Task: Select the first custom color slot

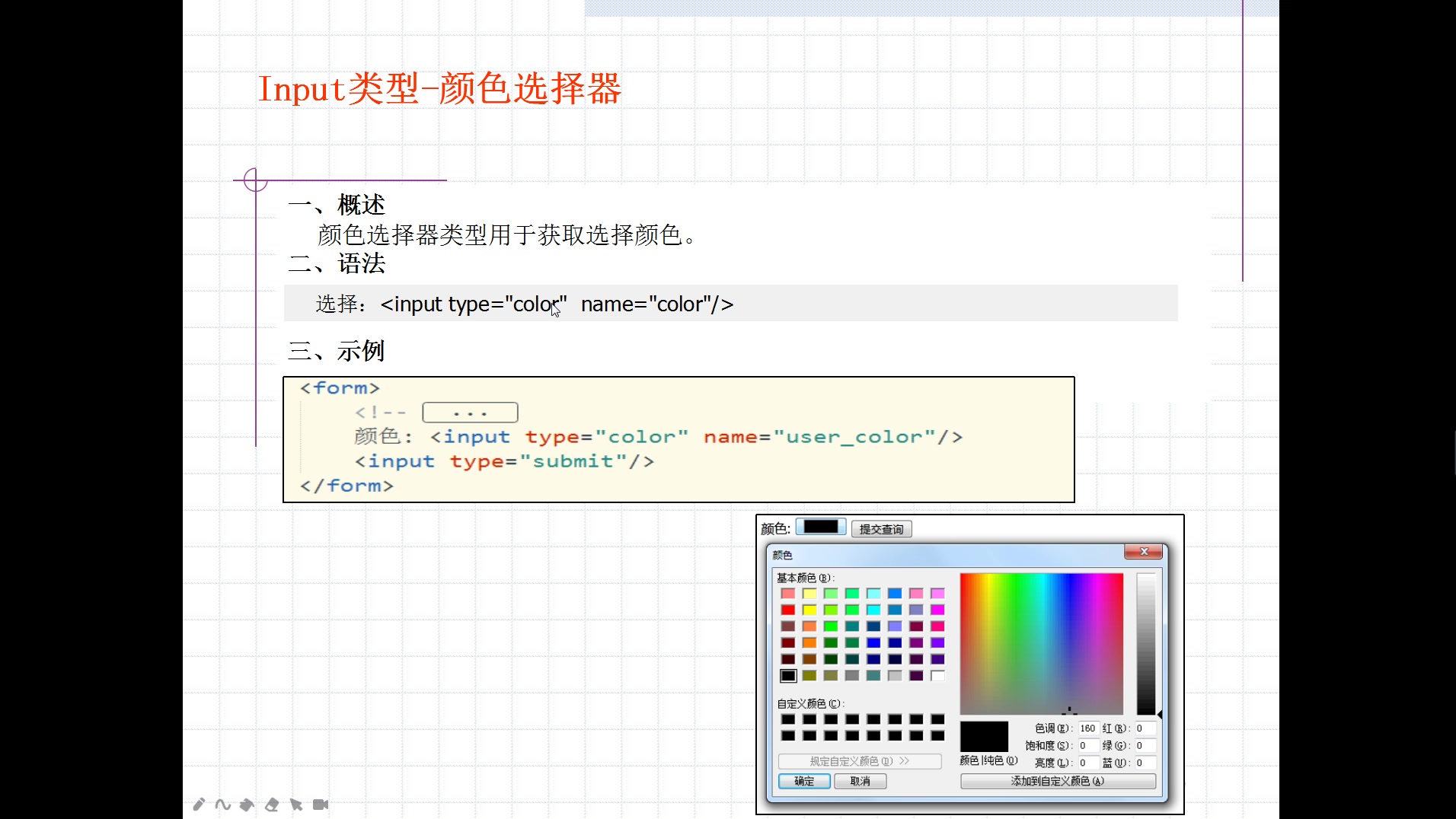Action: [788, 719]
